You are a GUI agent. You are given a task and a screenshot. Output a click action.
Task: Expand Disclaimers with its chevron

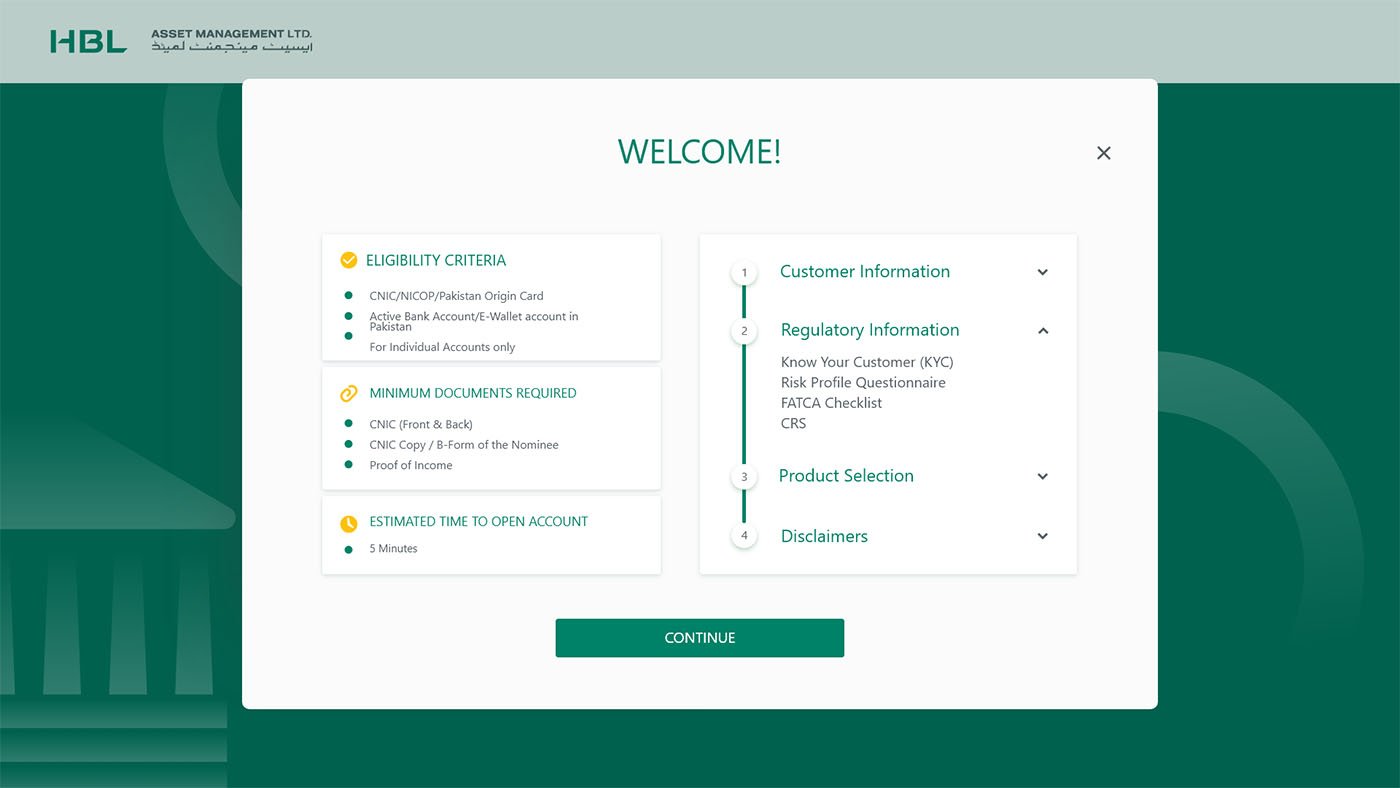click(x=1043, y=536)
